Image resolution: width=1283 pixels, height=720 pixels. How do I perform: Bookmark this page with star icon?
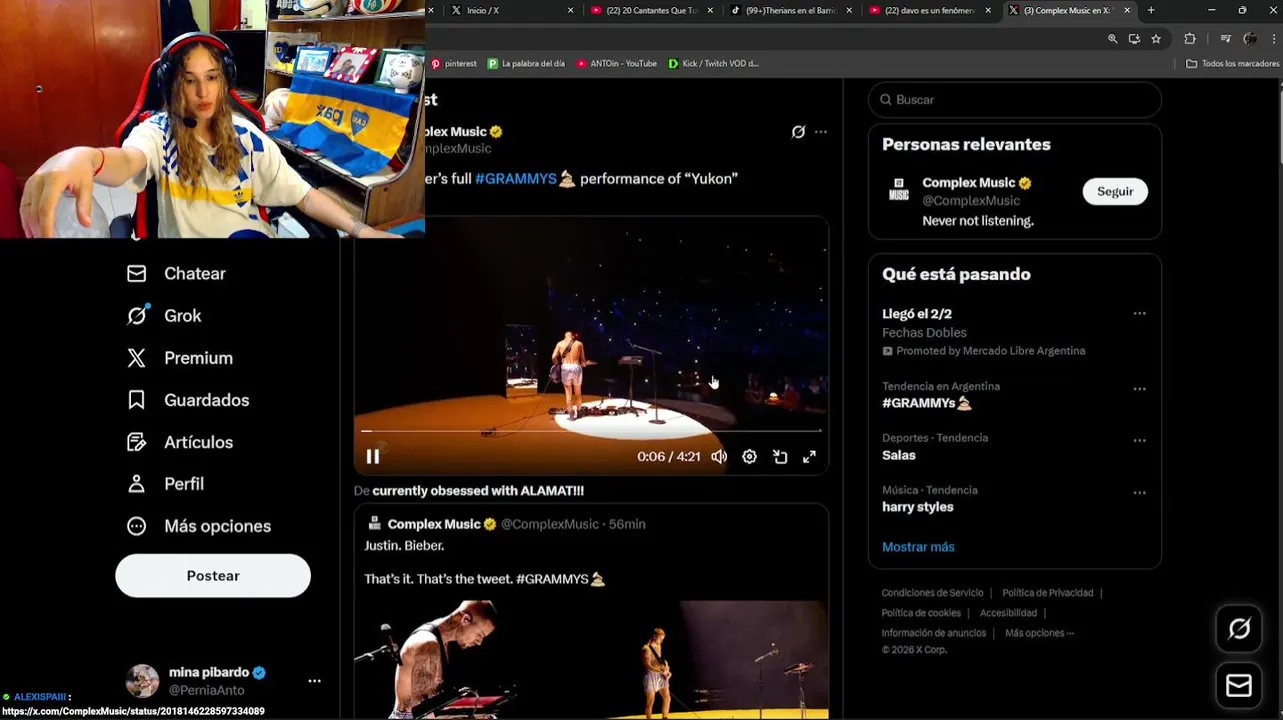click(x=1156, y=39)
